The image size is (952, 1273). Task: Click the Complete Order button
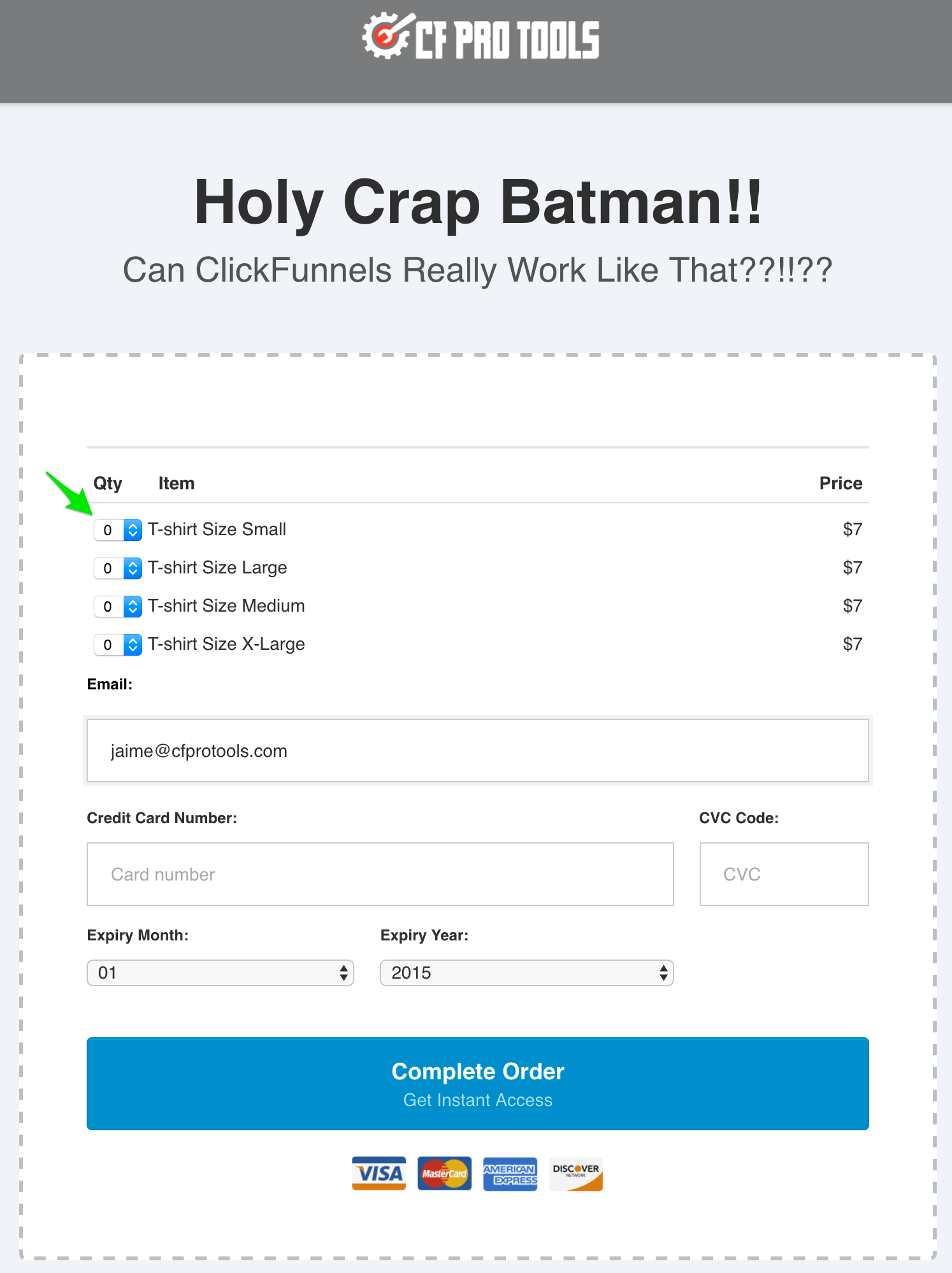click(477, 1084)
